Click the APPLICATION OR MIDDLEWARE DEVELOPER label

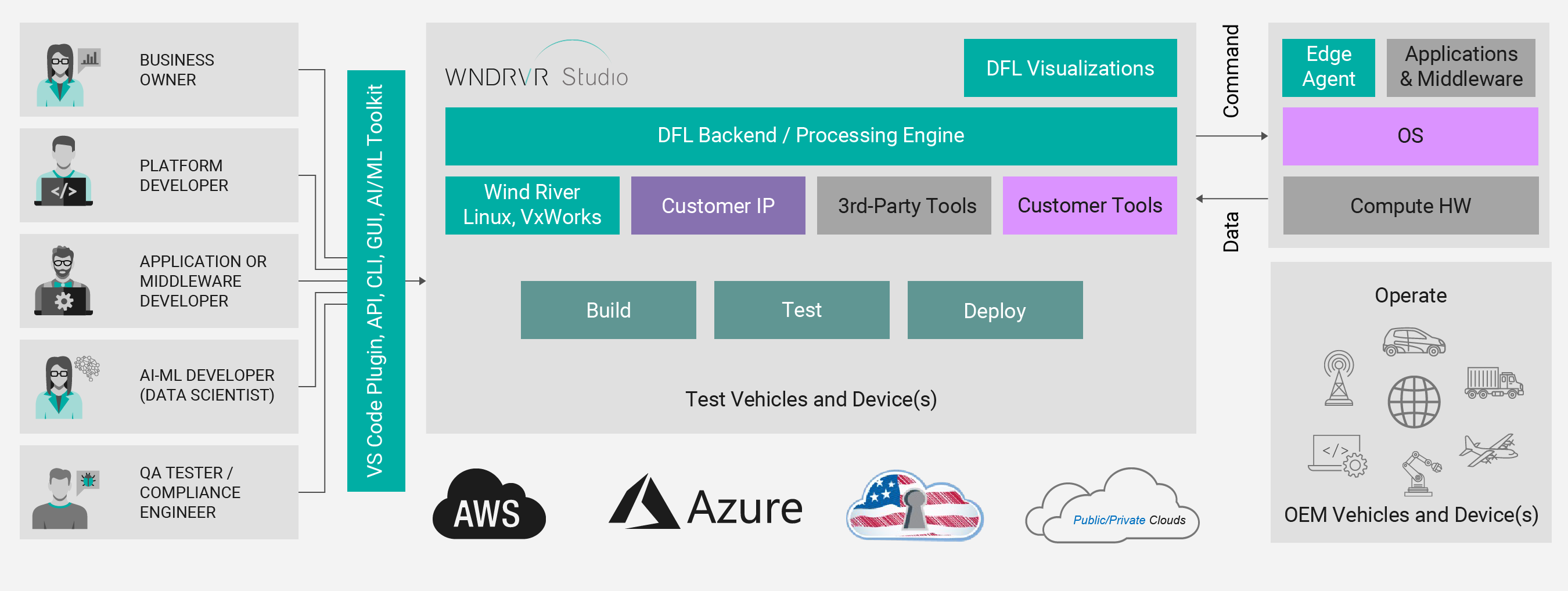[203, 281]
